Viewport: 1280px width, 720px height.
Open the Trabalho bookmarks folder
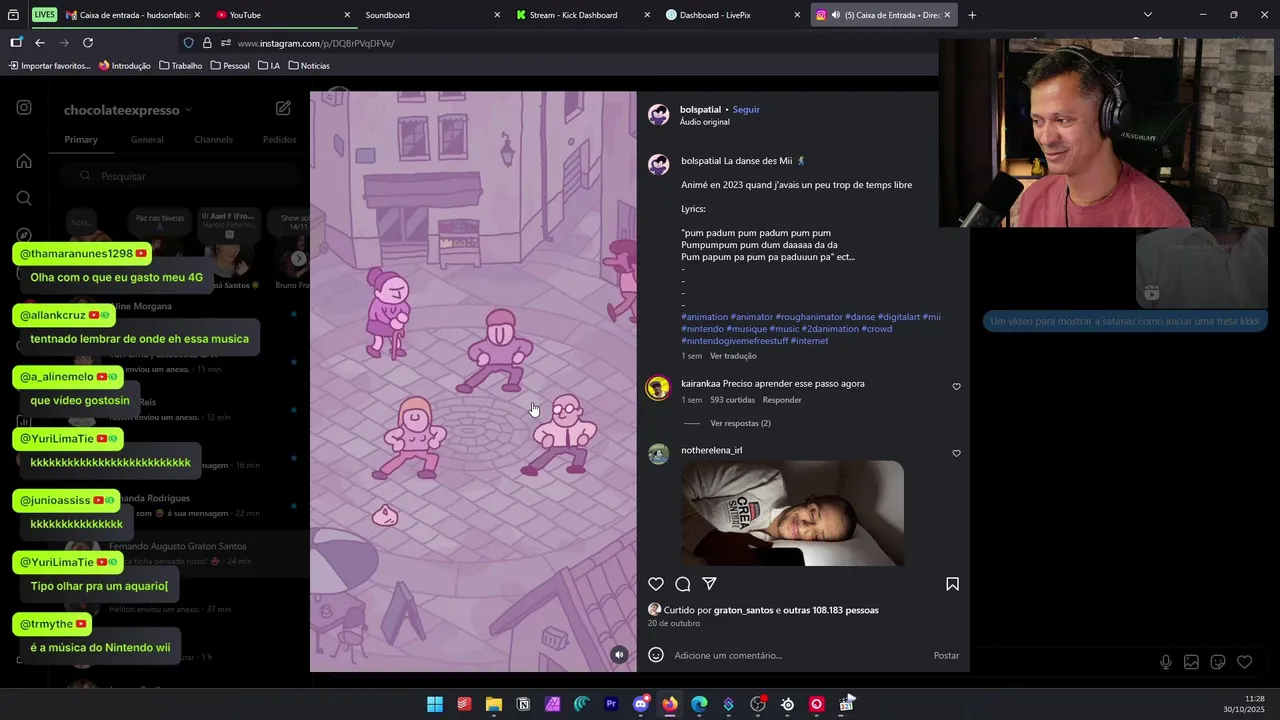pos(181,66)
